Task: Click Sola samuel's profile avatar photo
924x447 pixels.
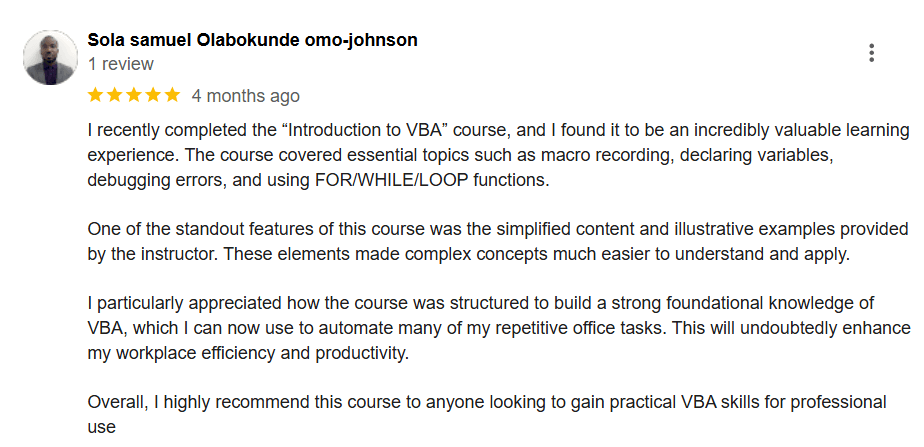Action: pyautogui.click(x=50, y=57)
